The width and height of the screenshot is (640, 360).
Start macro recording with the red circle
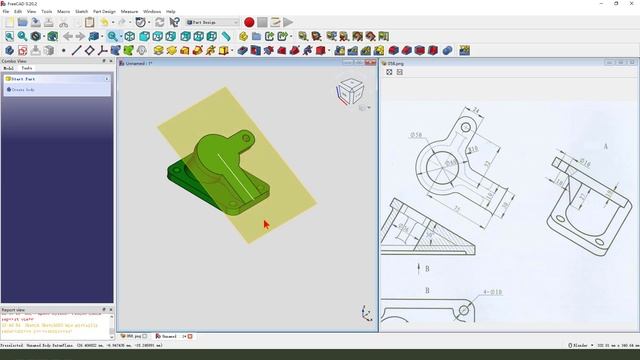tap(249, 22)
